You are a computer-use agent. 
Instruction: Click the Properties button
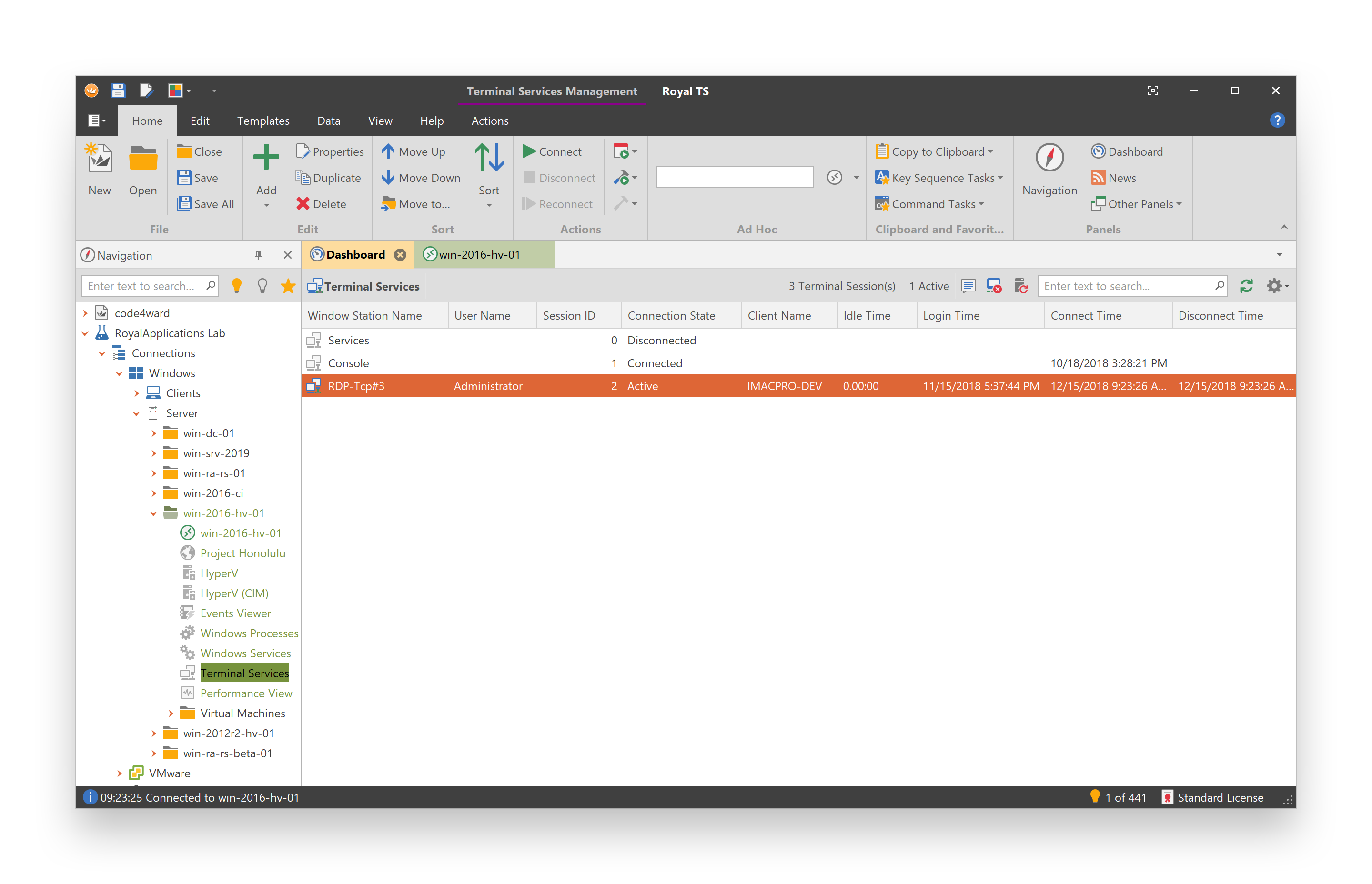point(330,151)
